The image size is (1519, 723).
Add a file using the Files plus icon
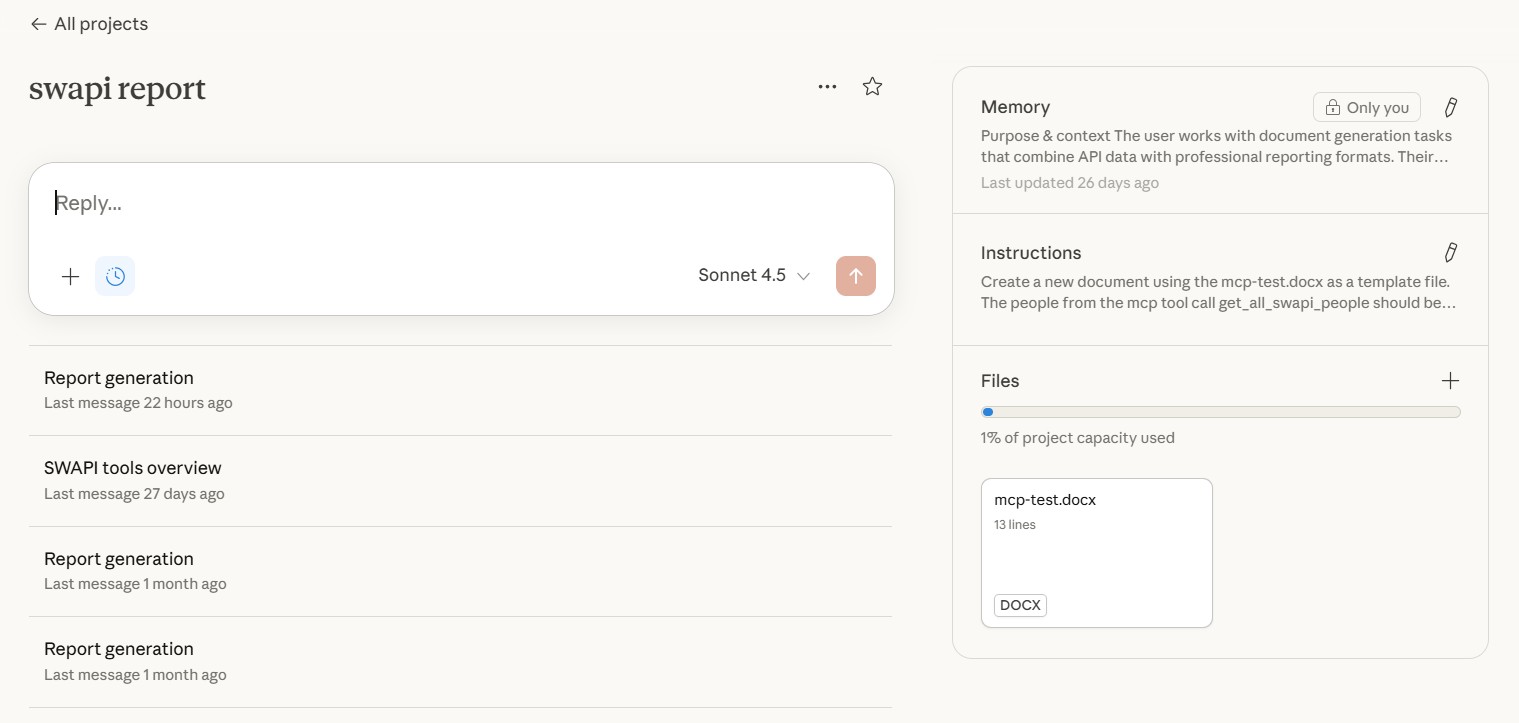1450,380
